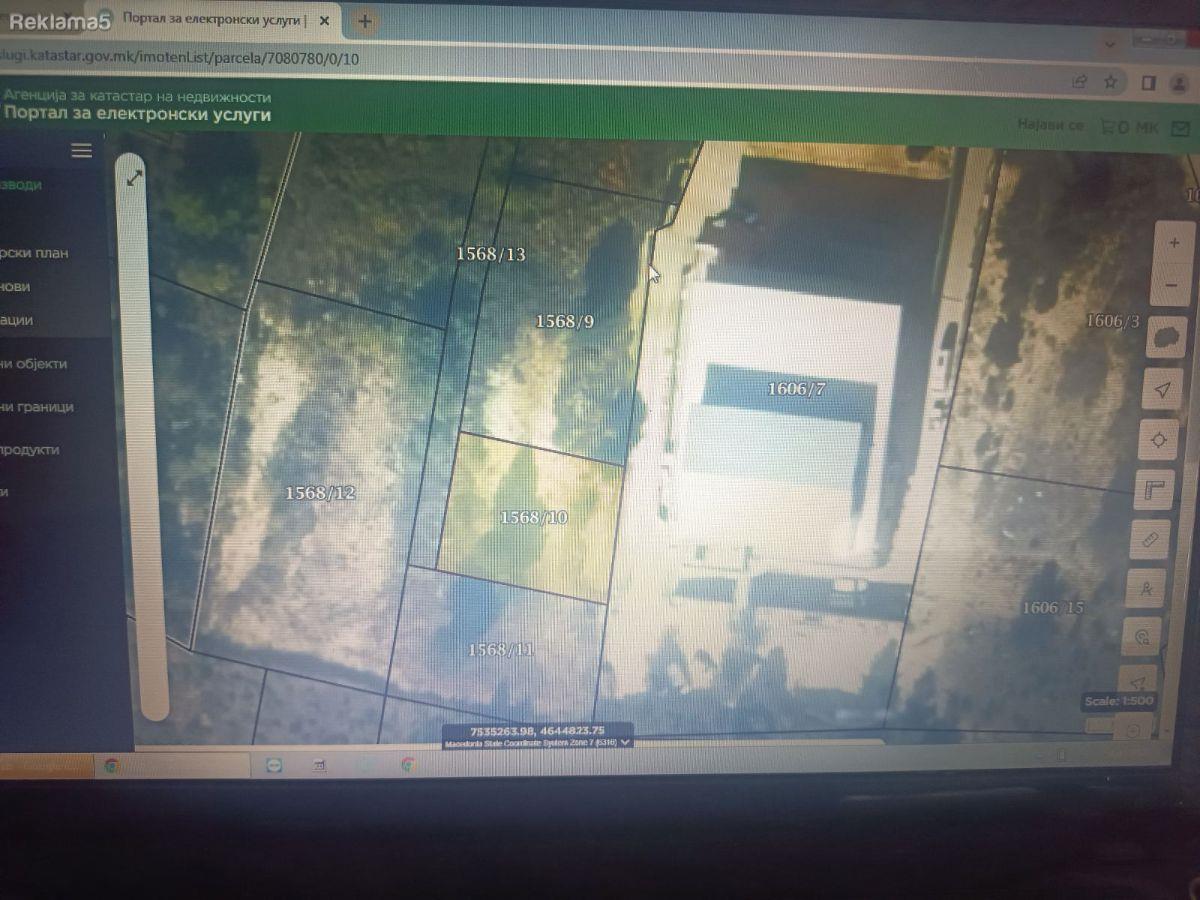This screenshot has width=1200, height=900.
Task: Expand map to fullscreen arrows icon
Action: coord(134,178)
